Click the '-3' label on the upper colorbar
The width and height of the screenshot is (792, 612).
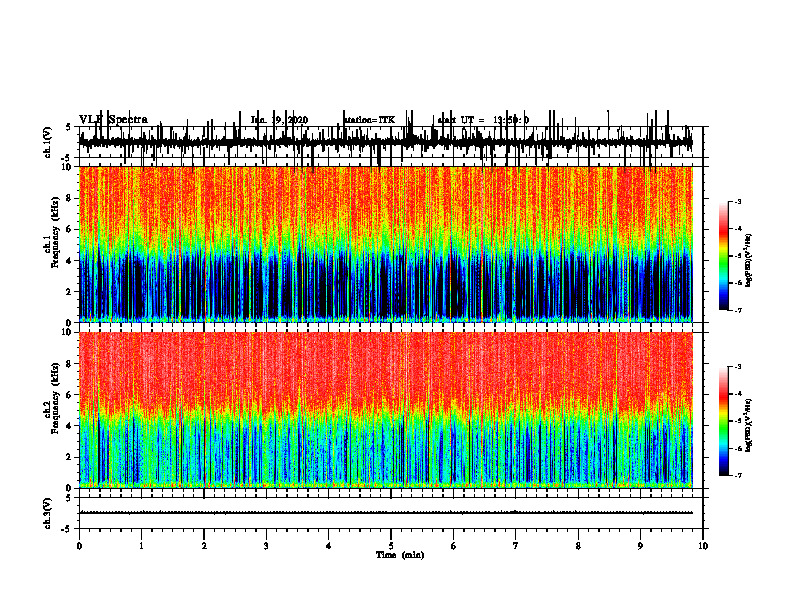(737, 202)
